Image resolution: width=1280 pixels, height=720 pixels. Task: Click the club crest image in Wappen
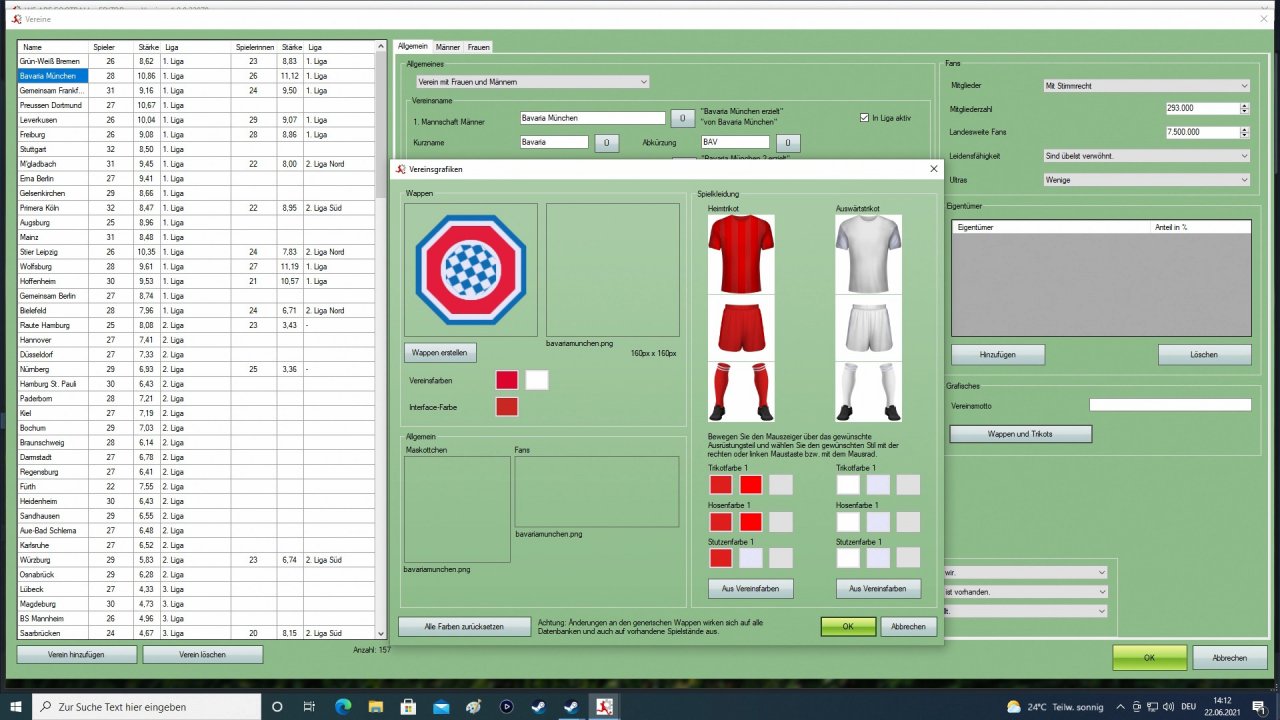pos(470,270)
